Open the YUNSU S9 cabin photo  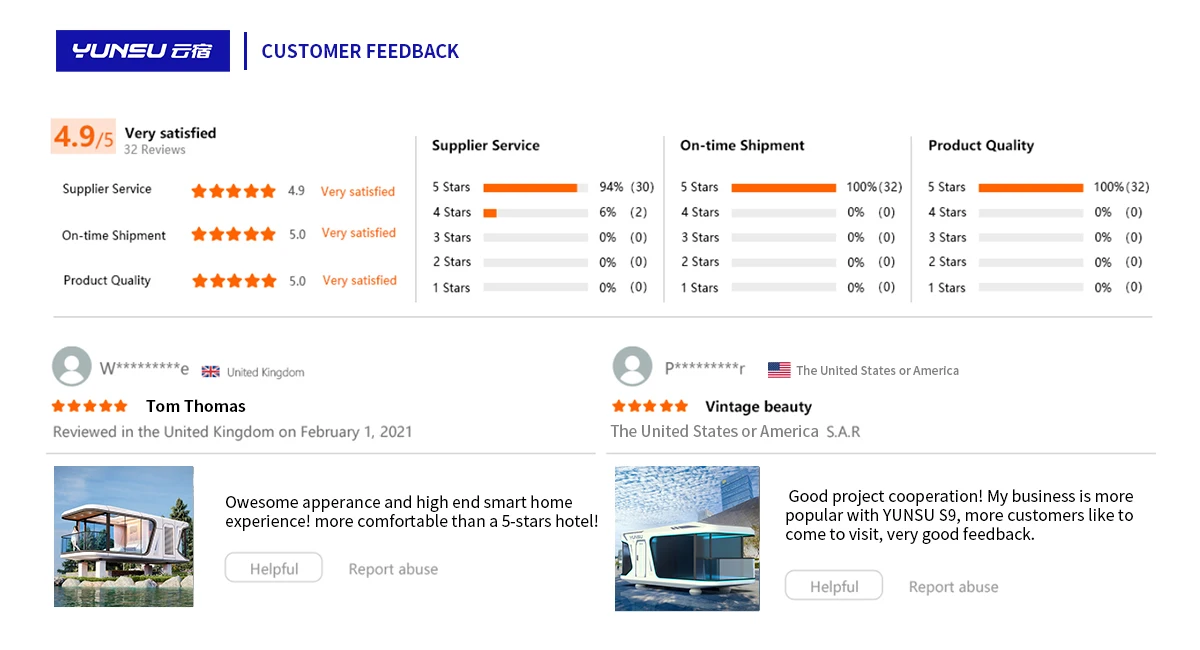point(687,538)
